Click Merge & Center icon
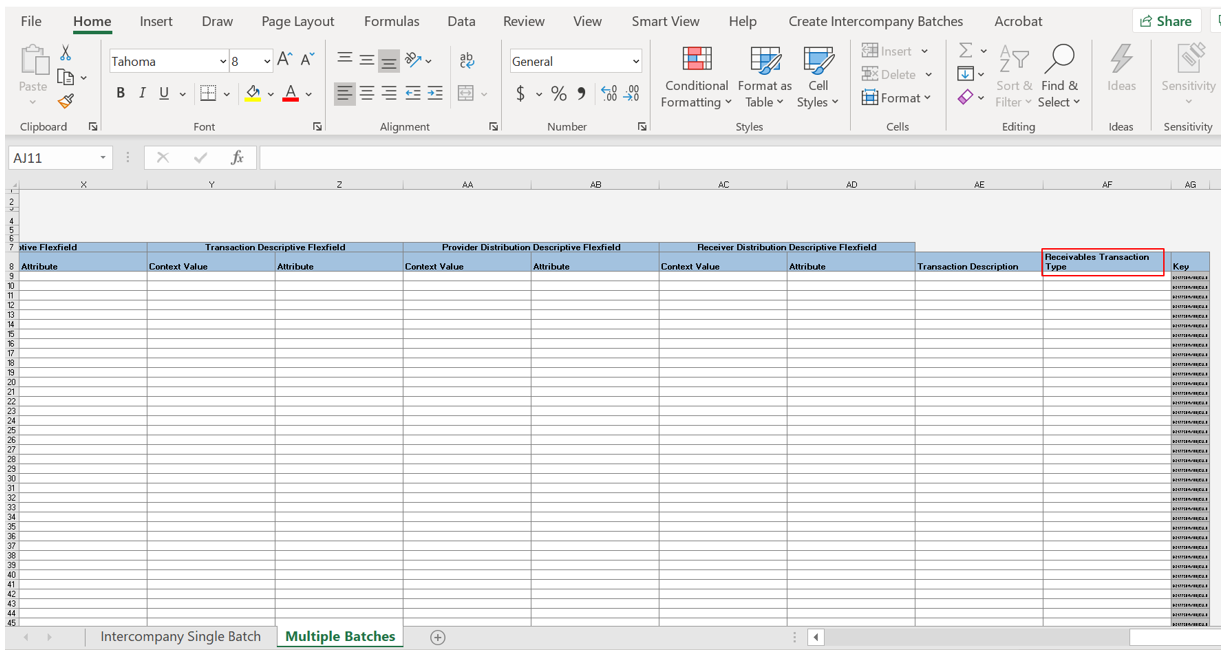The height and width of the screenshot is (650, 1224). coord(466,93)
